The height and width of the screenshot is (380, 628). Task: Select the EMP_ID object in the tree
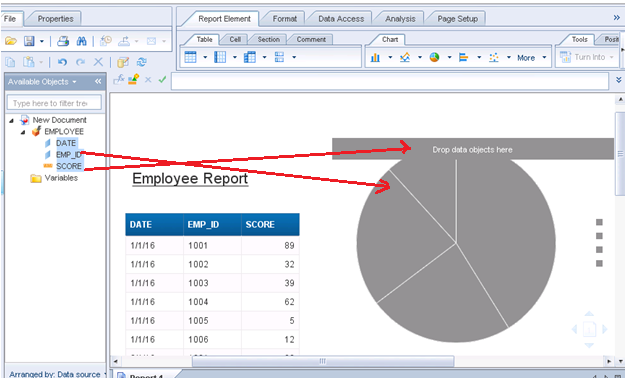[x=68, y=155]
